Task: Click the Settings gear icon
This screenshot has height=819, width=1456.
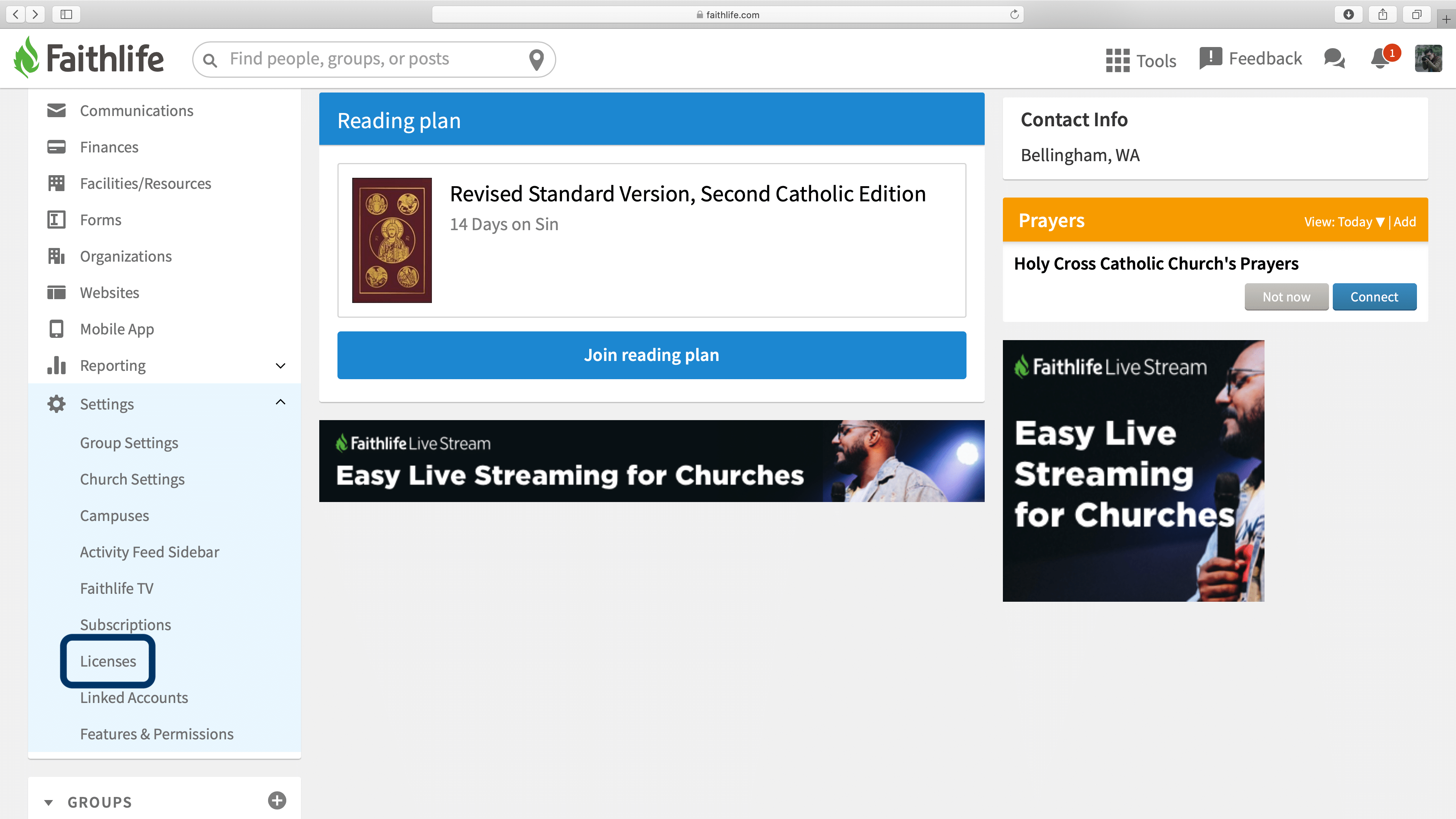Action: [56, 403]
